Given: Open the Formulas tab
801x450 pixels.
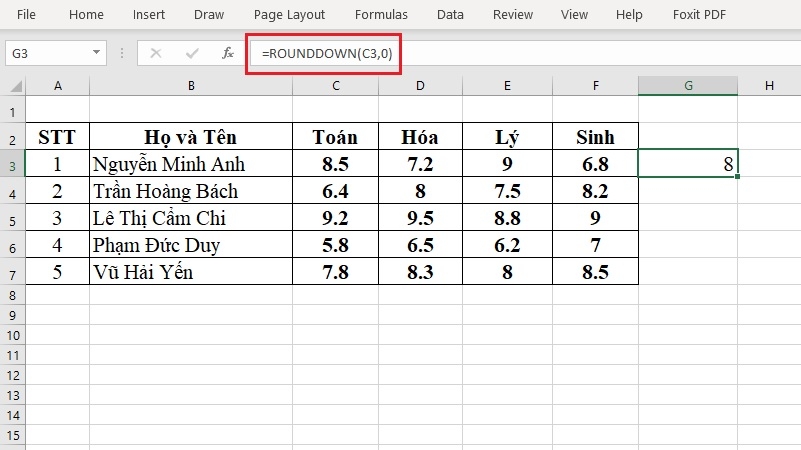Looking at the screenshot, I should [x=381, y=14].
